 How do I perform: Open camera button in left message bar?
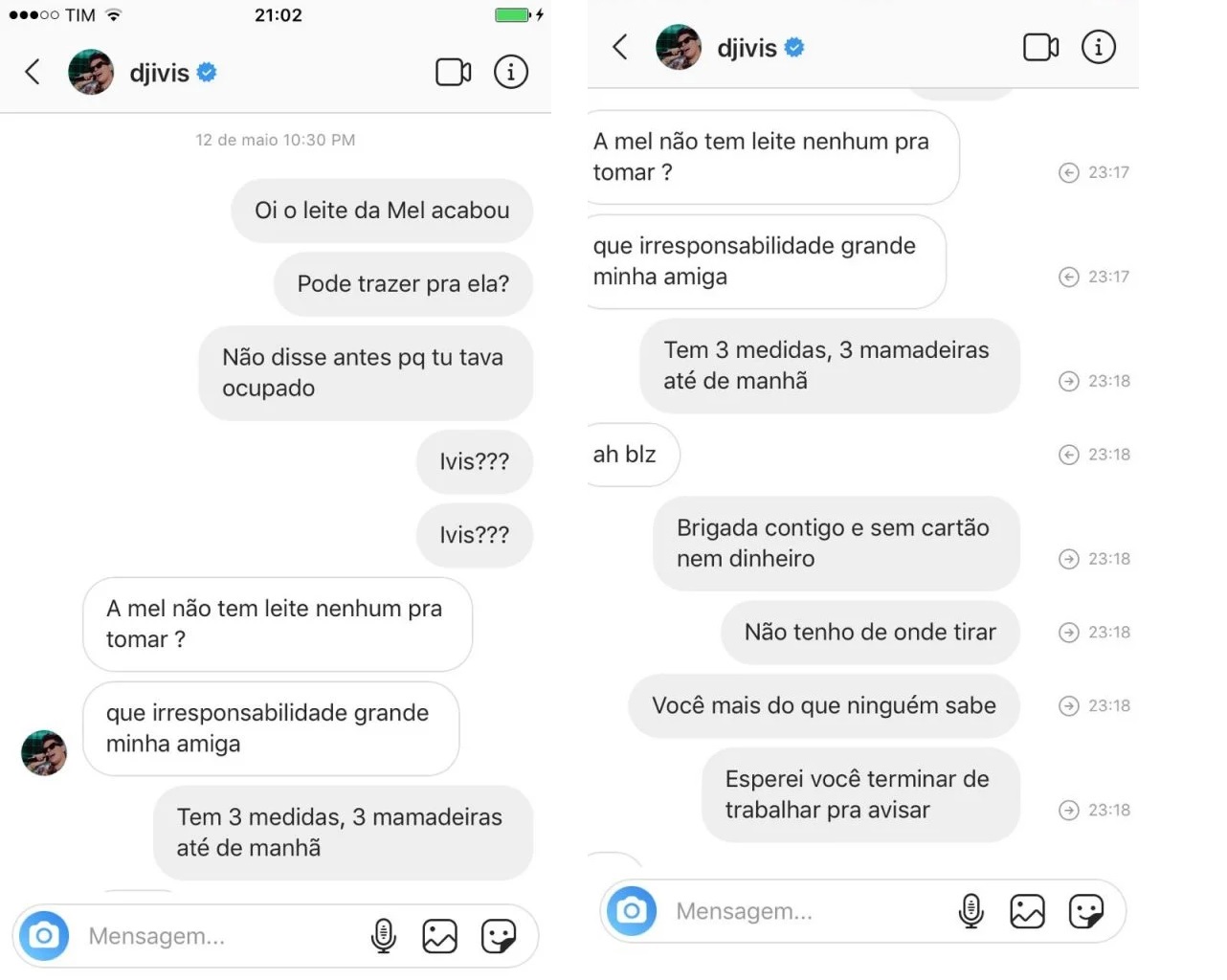pos(44,935)
